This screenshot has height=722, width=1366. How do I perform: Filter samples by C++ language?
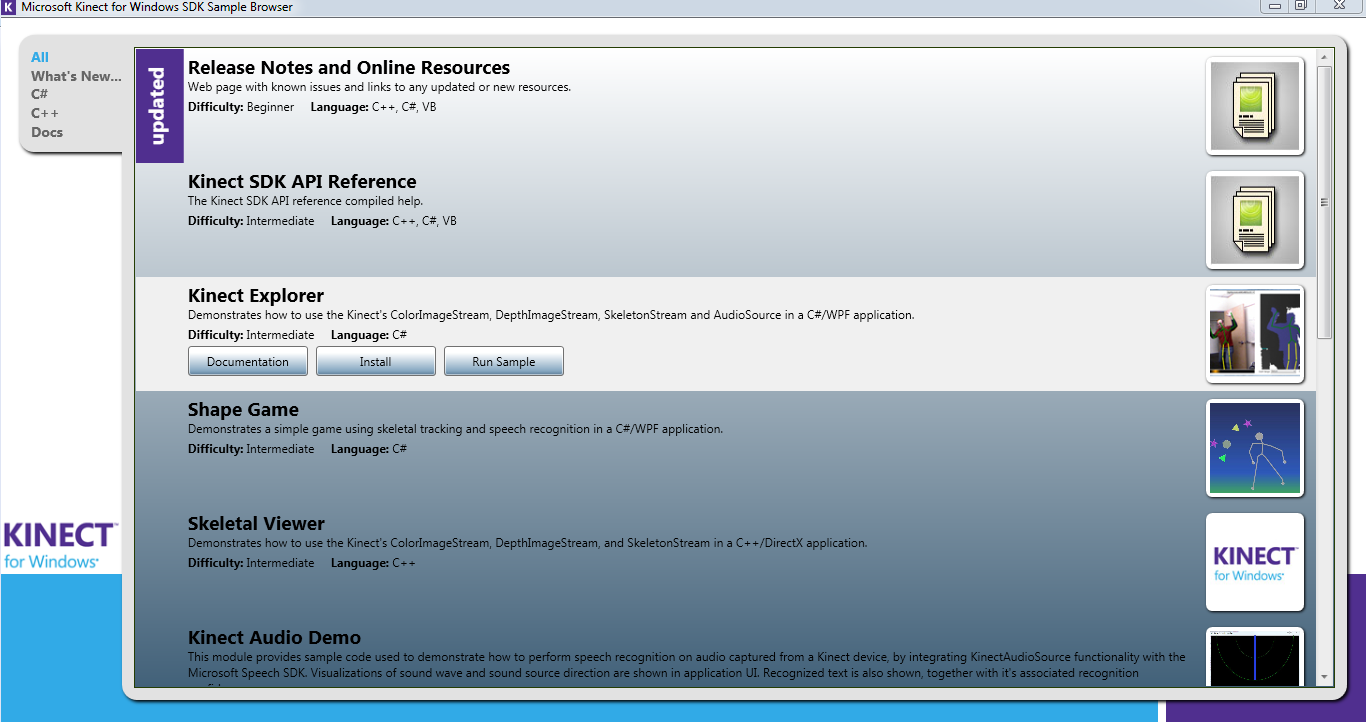pos(45,113)
